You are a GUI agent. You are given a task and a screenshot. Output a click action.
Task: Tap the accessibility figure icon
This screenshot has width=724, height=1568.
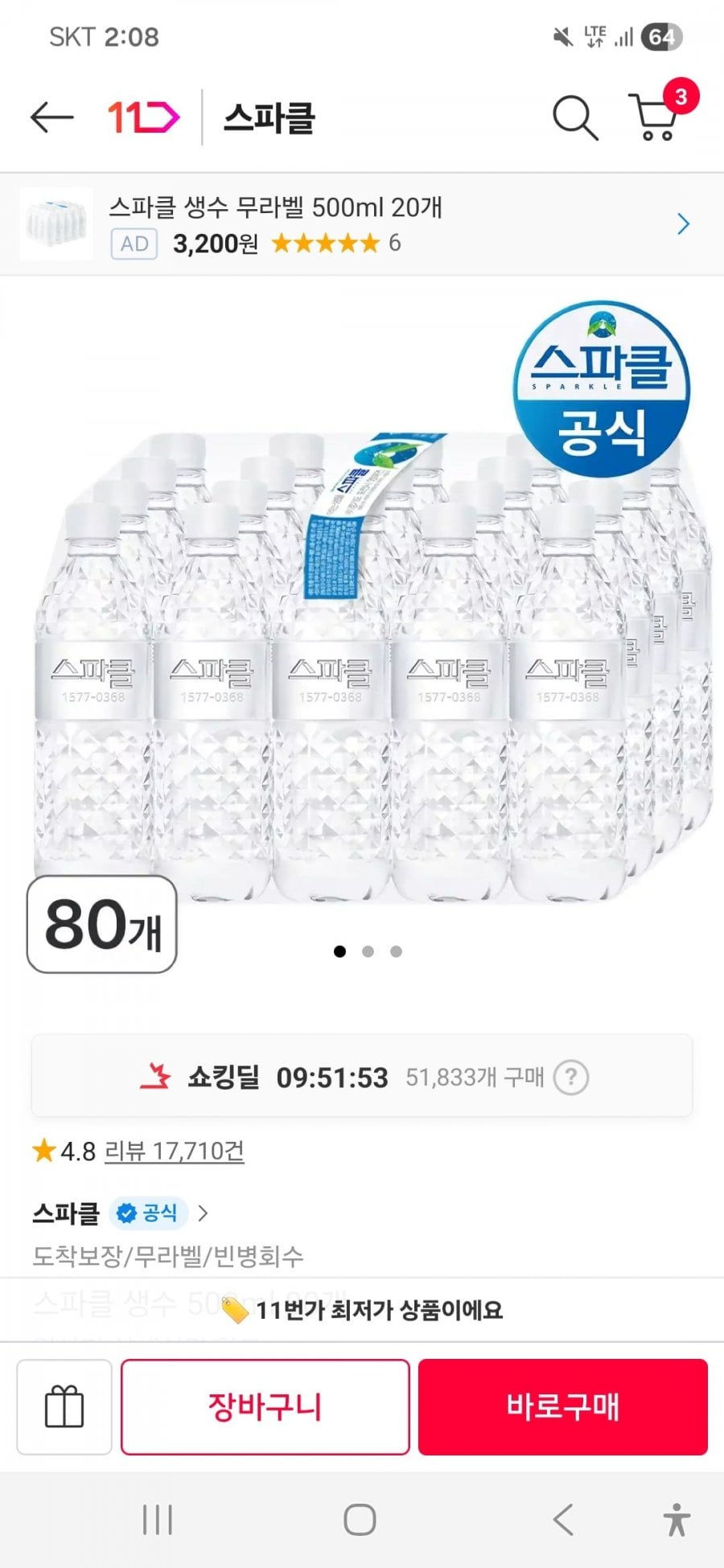coord(677,1520)
